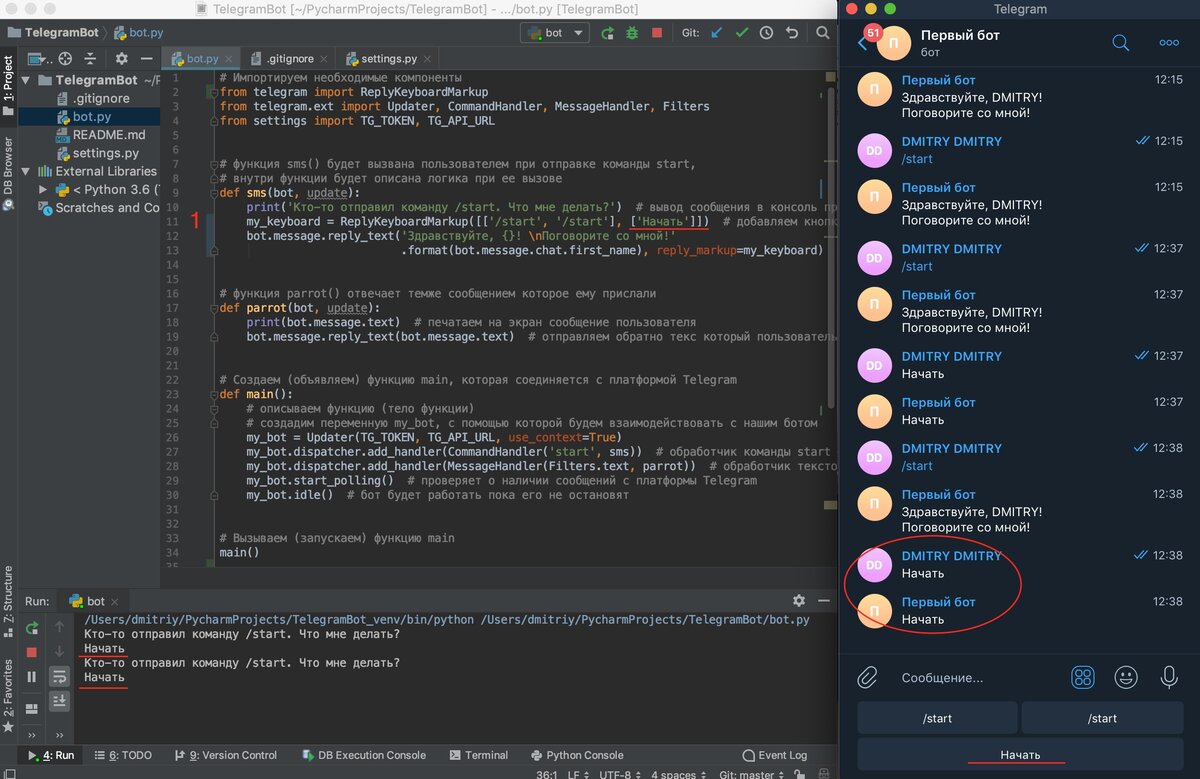Image resolution: width=1200 pixels, height=779 pixels.
Task: Open the DB Browser side tab
Action: [x=8, y=174]
